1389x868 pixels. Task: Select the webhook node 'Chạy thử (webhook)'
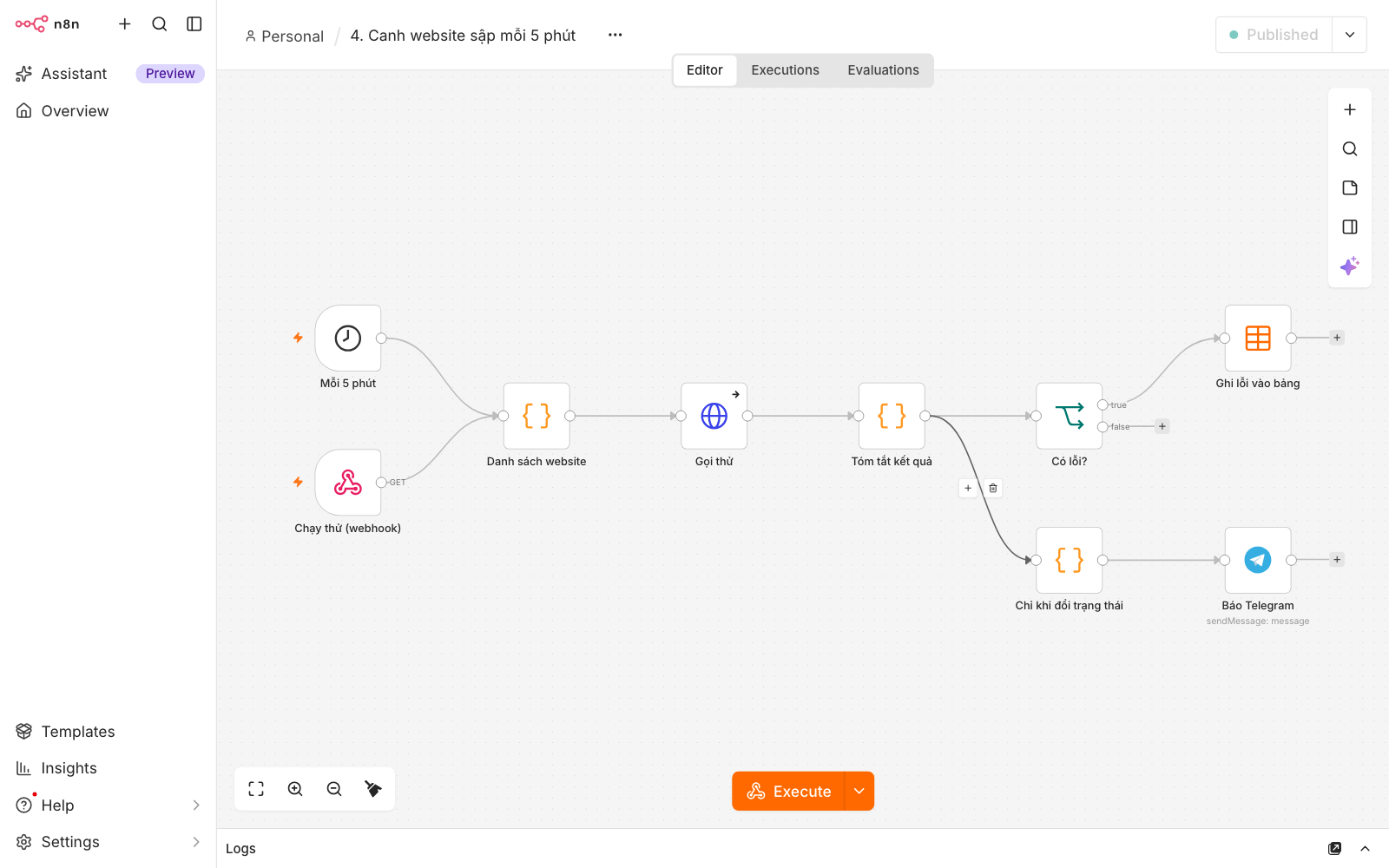[x=348, y=483]
